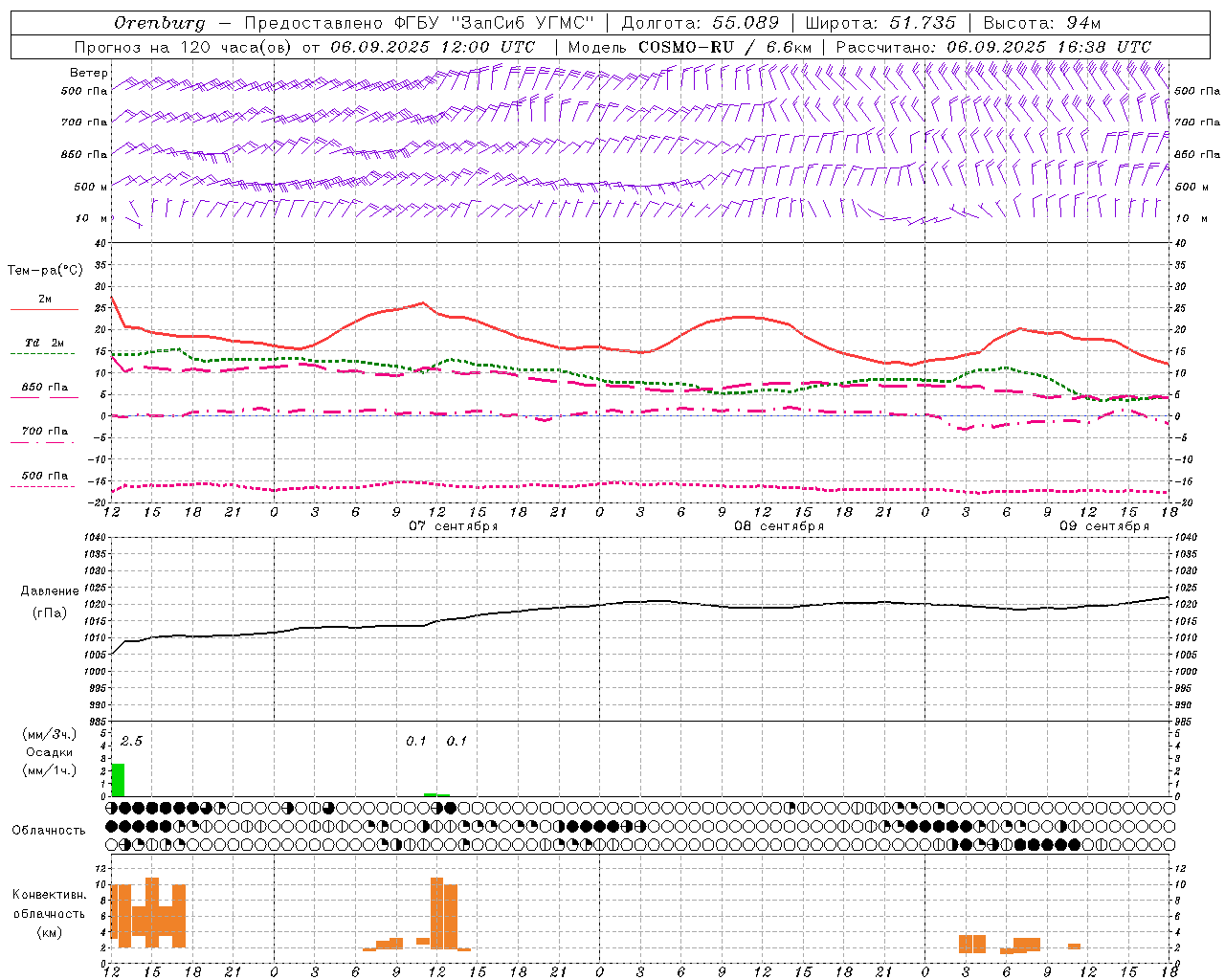
Task: Click the "Конвективн." convective cloud label
Action: 50,895
